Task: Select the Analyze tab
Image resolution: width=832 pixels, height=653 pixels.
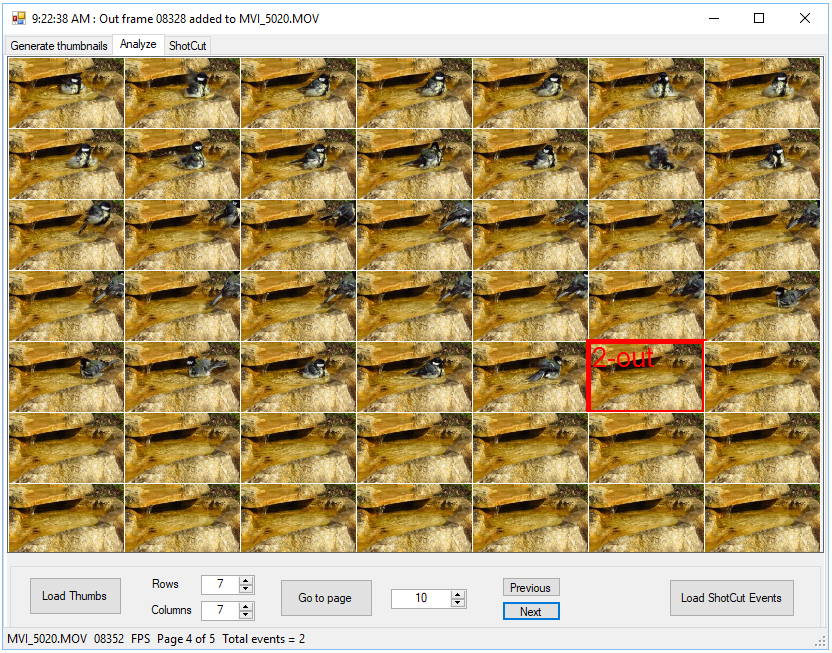Action: pyautogui.click(x=138, y=45)
